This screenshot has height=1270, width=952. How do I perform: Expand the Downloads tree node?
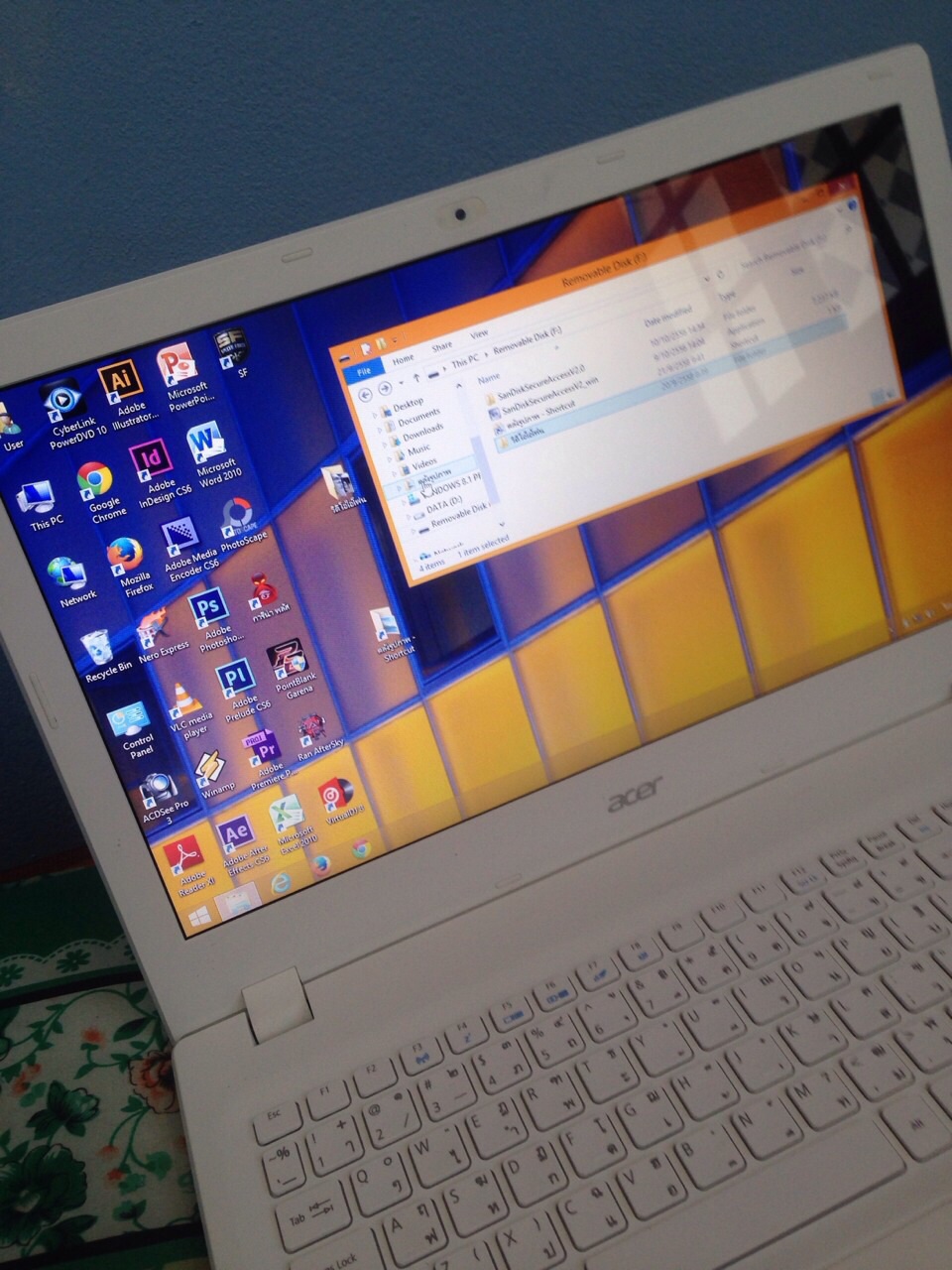pos(386,445)
